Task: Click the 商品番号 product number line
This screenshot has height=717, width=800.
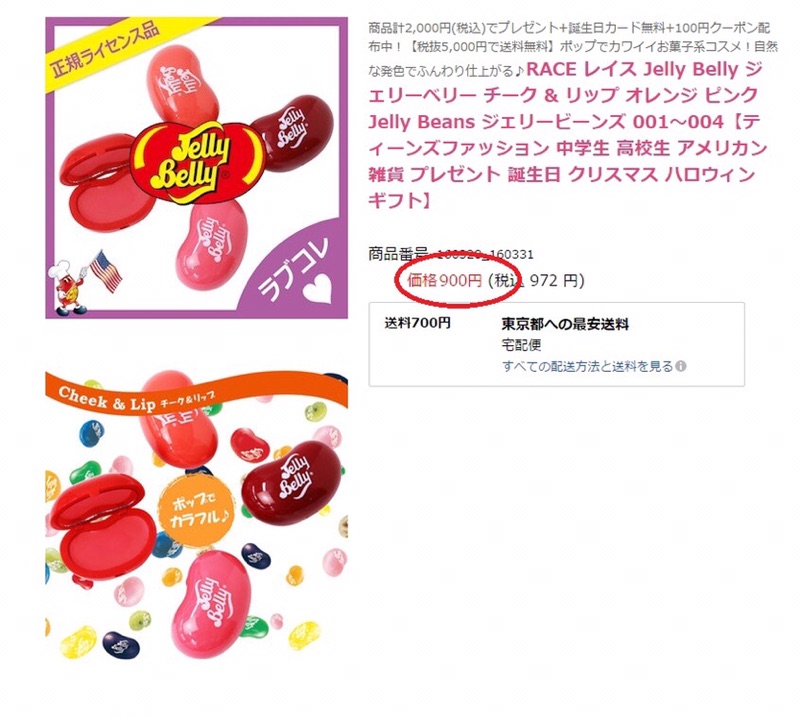Action: [451, 254]
